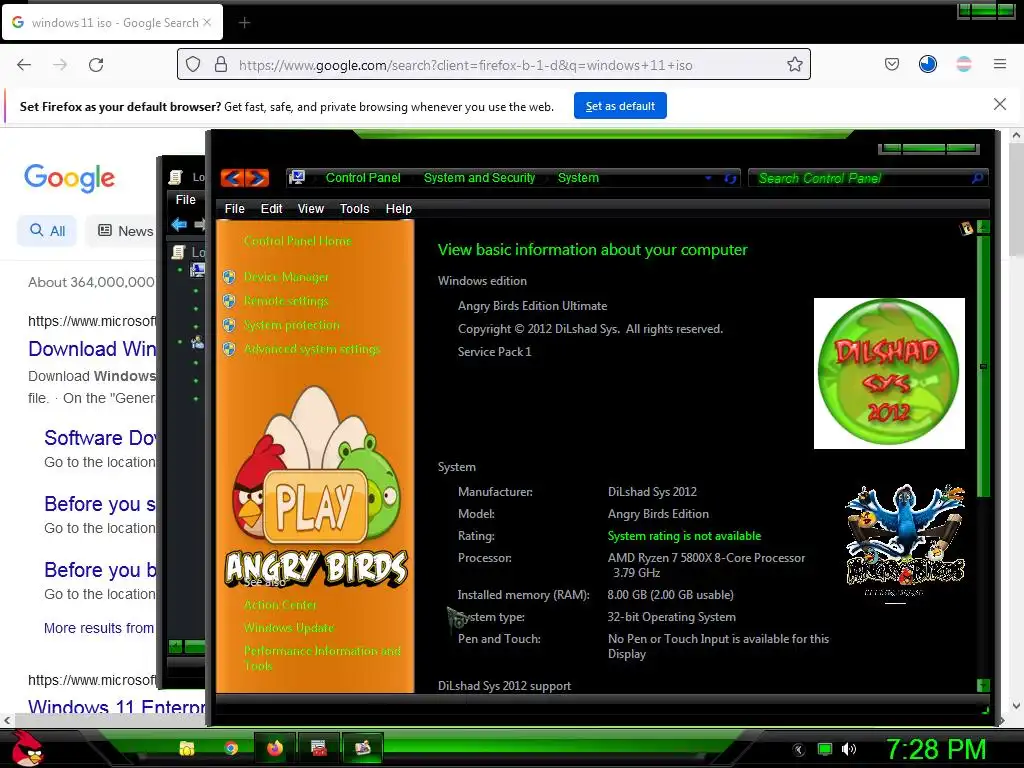
Task: Open View menu in Control Panel
Action: coord(311,208)
